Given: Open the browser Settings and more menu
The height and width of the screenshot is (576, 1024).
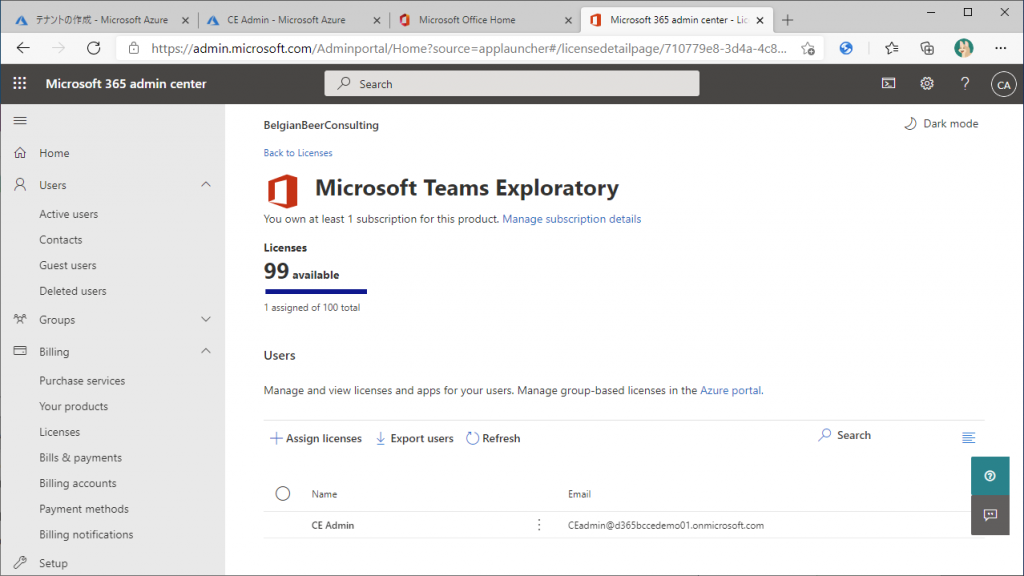Looking at the screenshot, I should click(x=1000, y=48).
